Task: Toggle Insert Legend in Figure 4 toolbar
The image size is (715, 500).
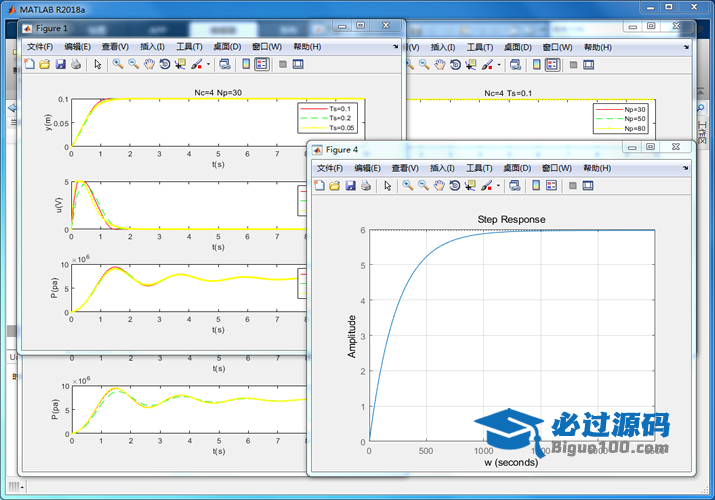Action: tap(552, 186)
